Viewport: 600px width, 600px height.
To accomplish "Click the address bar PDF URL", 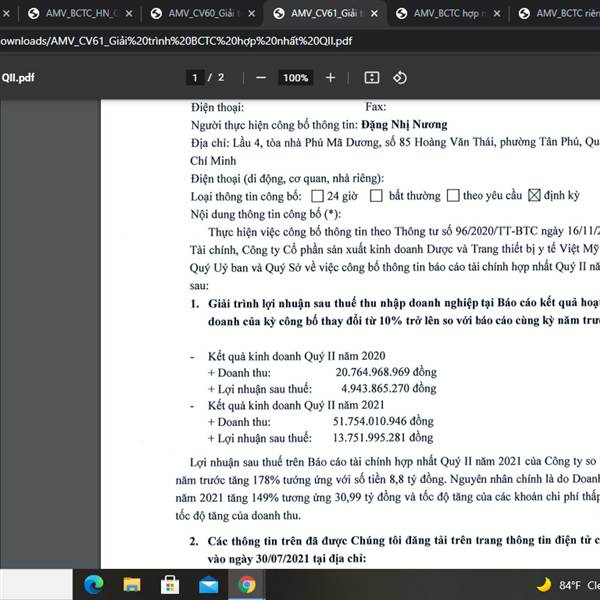I will (176, 41).
